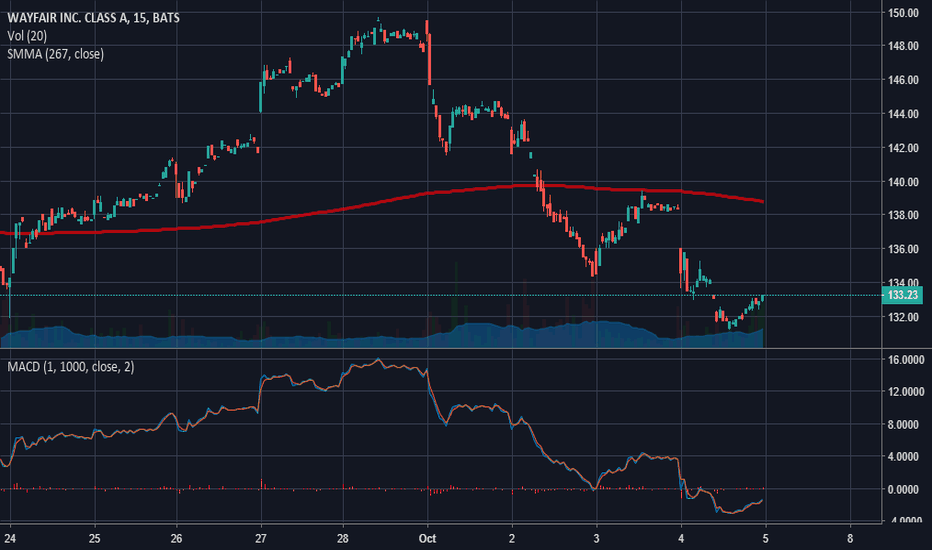Select the 148.00 price axis label
This screenshot has height=550, width=932.
(903, 46)
